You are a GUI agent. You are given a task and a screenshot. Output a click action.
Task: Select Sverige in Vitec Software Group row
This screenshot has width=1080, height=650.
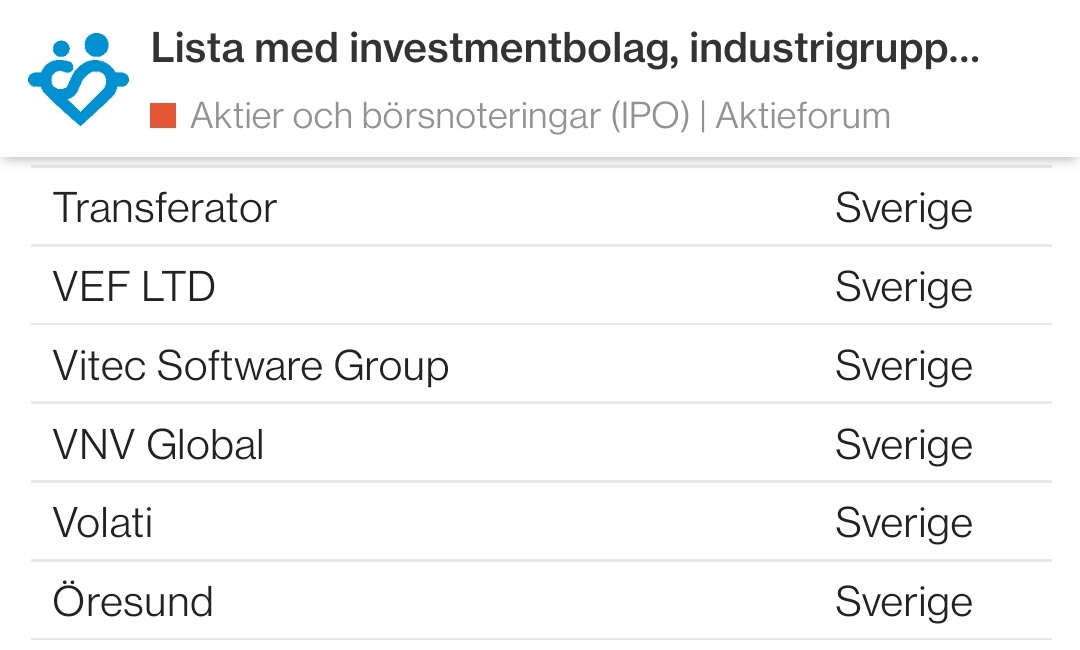point(904,366)
